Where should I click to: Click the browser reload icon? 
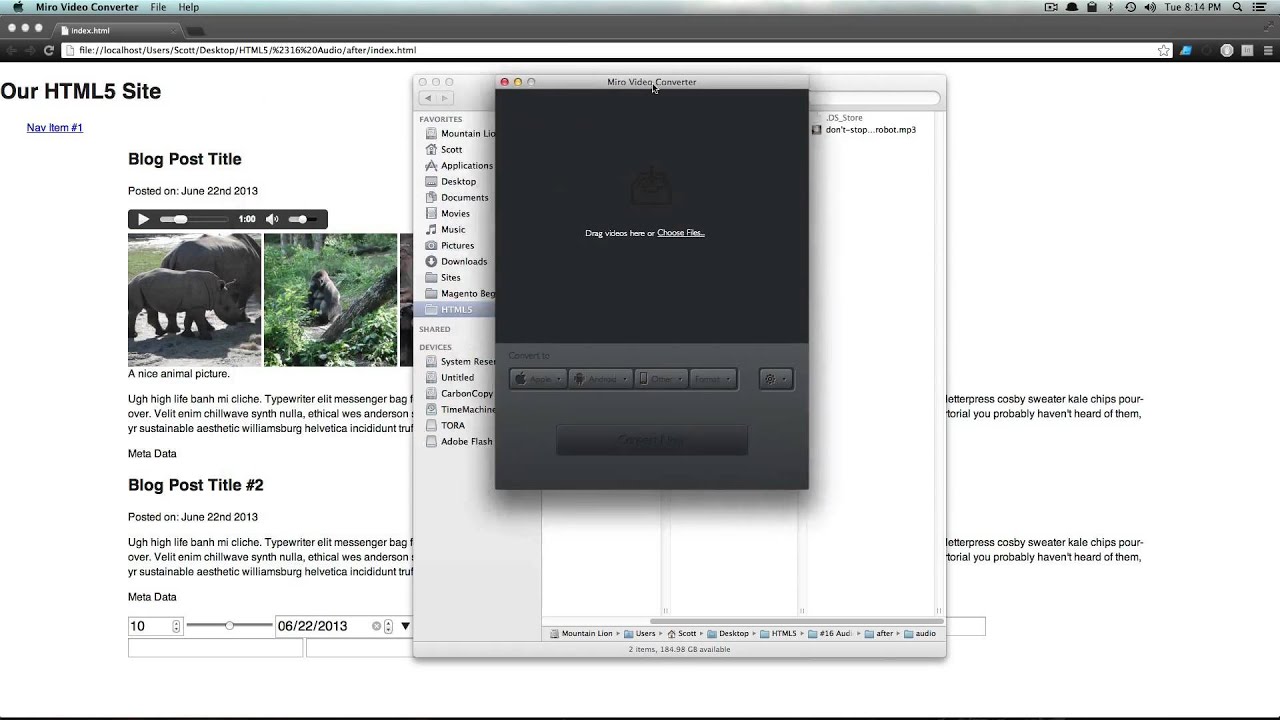click(x=48, y=50)
